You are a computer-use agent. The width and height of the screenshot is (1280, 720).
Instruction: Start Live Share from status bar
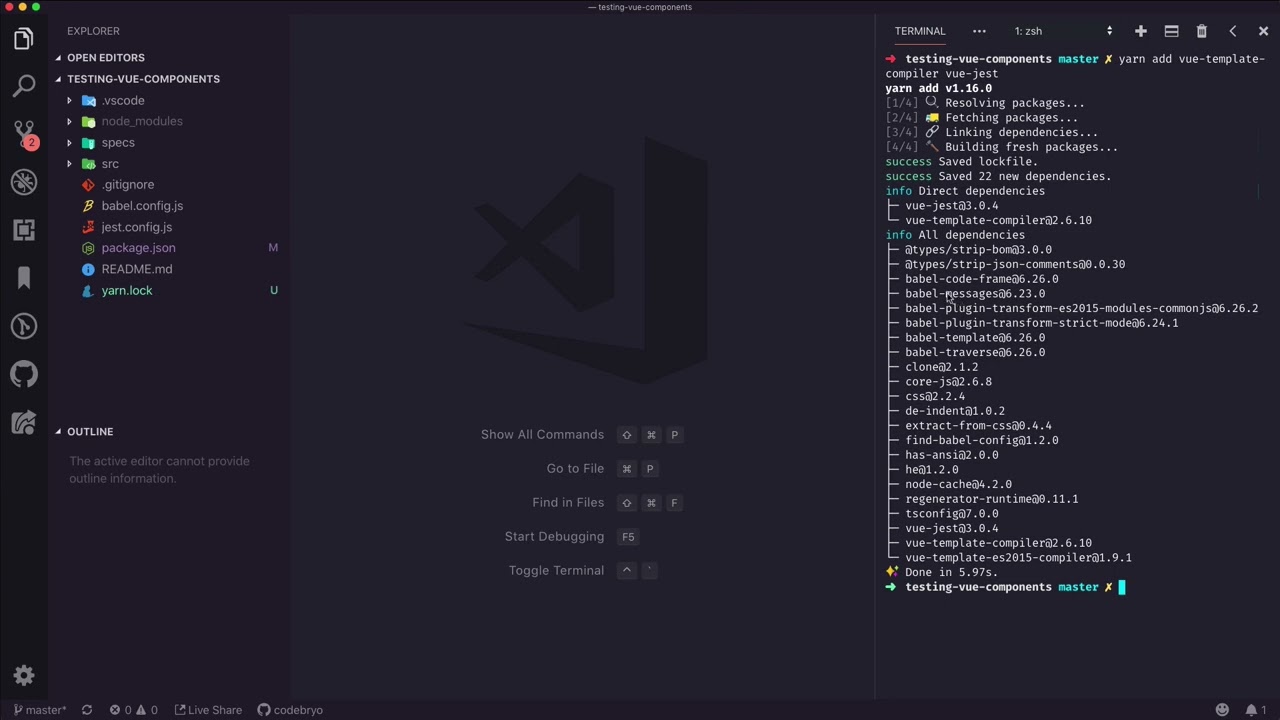pyautogui.click(x=208, y=710)
